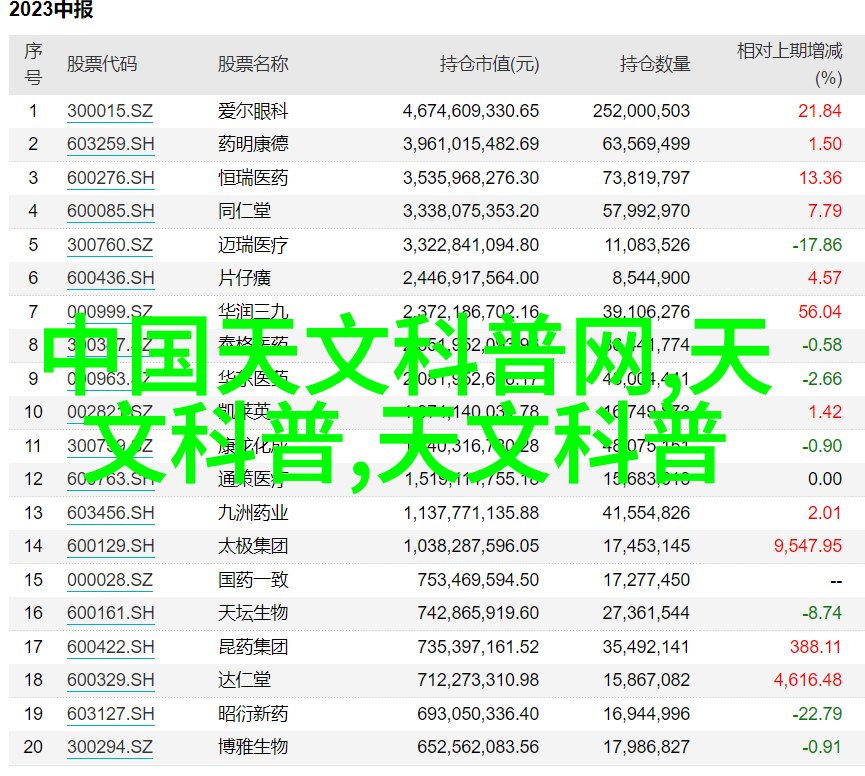Click the 股票名称 column header
This screenshot has height=776, width=865.
point(253,64)
